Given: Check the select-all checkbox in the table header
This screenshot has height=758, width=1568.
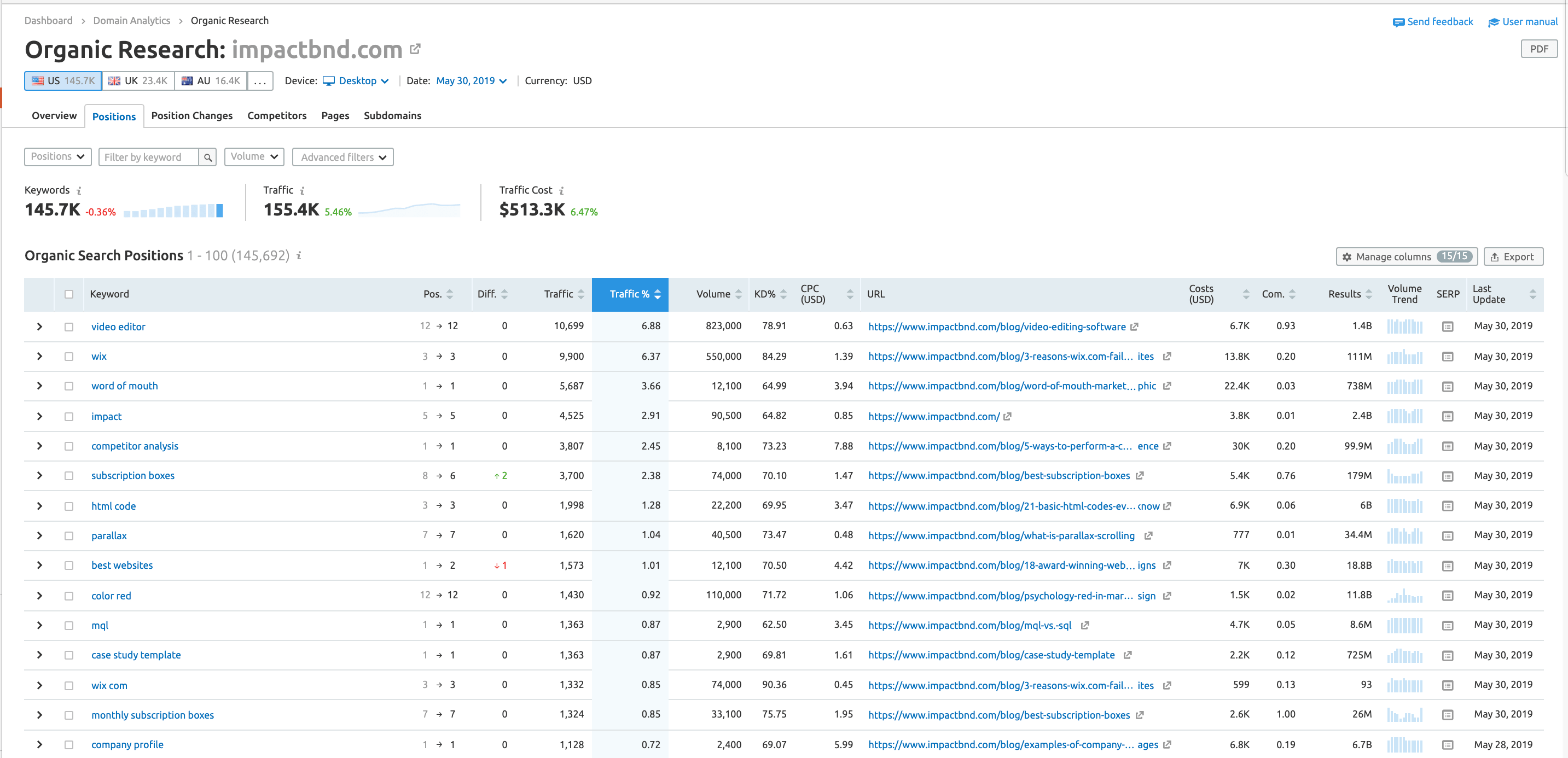Looking at the screenshot, I should (x=69, y=294).
